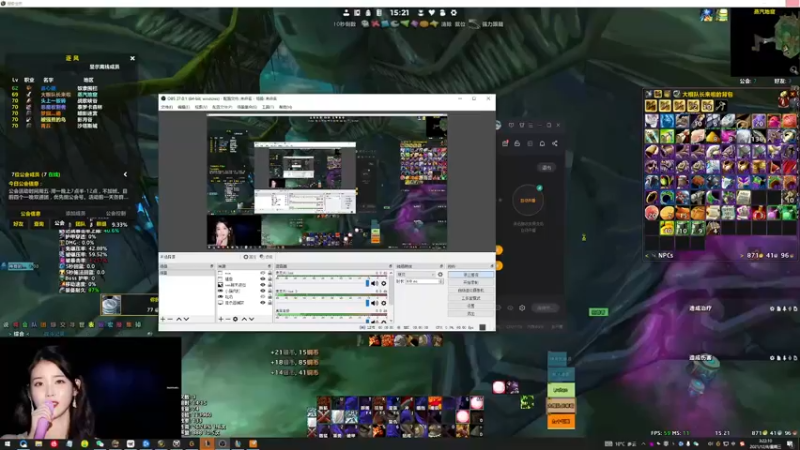Toggle visibility eye of display capture source
Viewport: 800px width, 450px height.
click(x=263, y=303)
